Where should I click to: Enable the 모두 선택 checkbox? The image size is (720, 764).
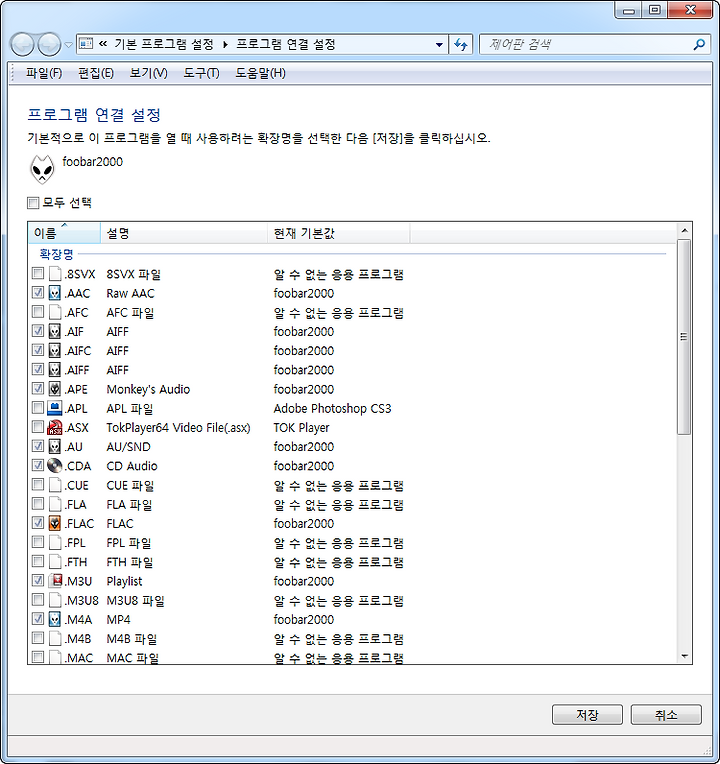[33, 203]
